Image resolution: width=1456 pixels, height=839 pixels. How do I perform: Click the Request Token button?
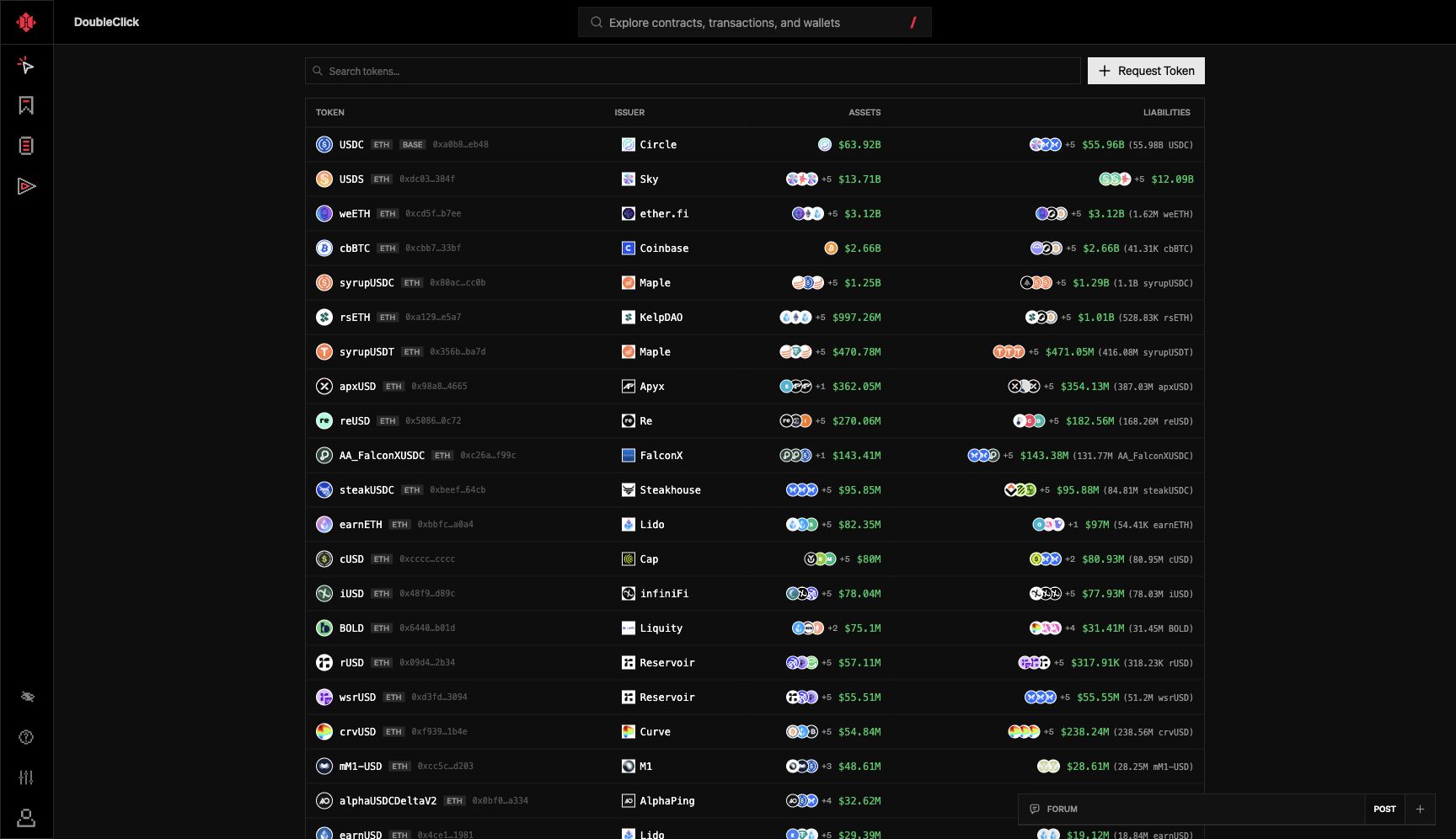(1146, 71)
